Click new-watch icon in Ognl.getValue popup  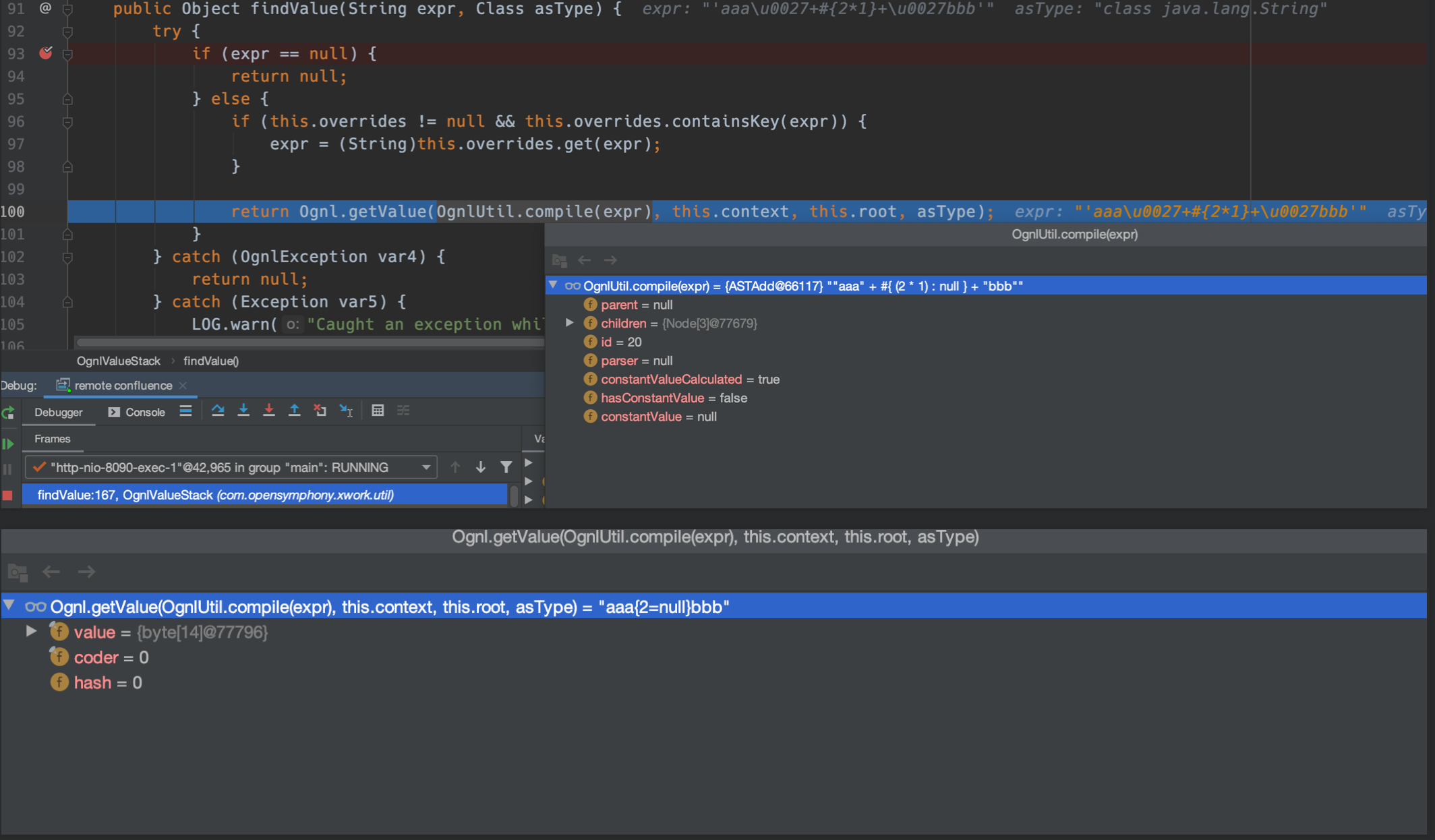tap(18, 572)
